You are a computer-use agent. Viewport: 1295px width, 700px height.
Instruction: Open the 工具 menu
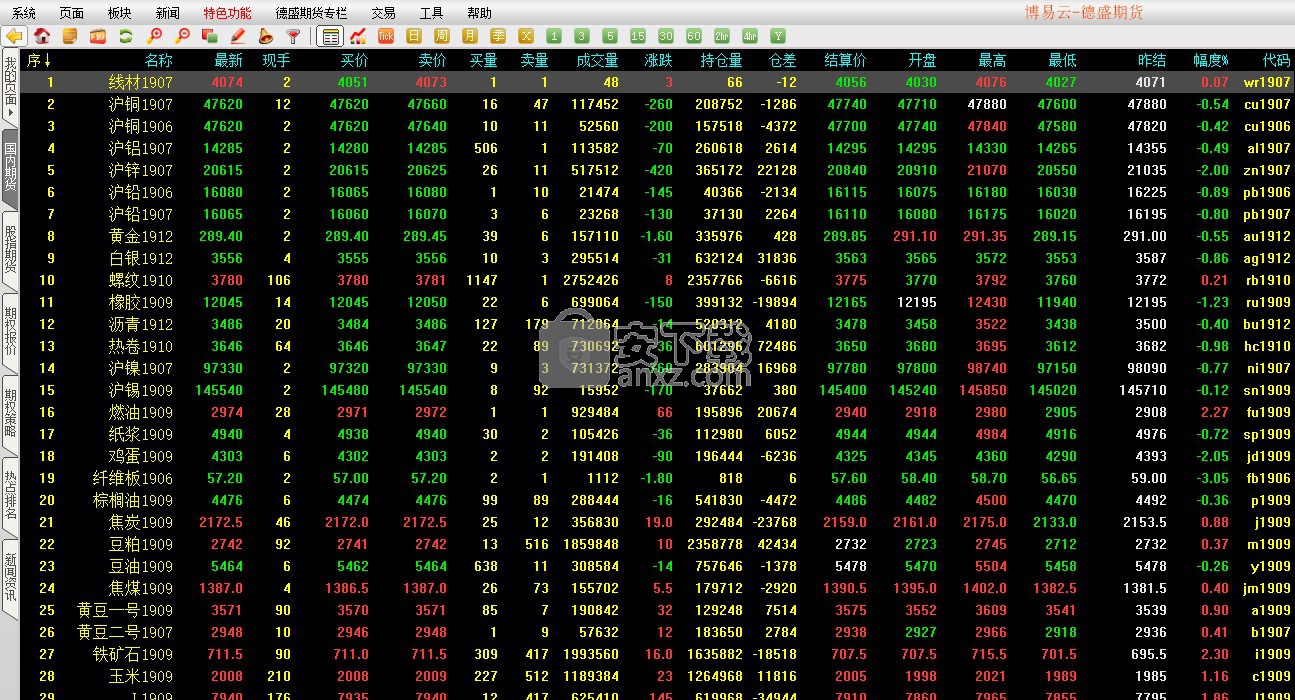point(431,13)
